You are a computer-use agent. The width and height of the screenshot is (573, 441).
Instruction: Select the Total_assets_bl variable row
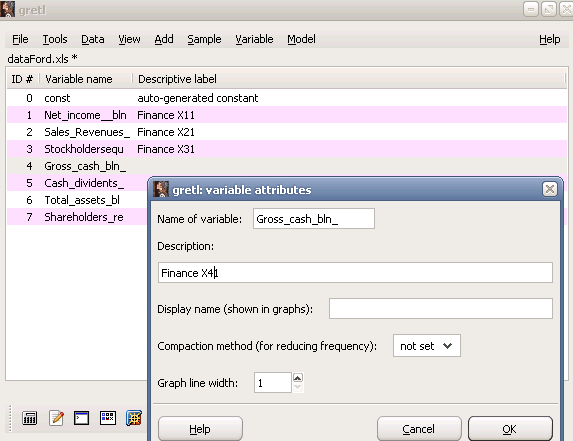coord(77,200)
